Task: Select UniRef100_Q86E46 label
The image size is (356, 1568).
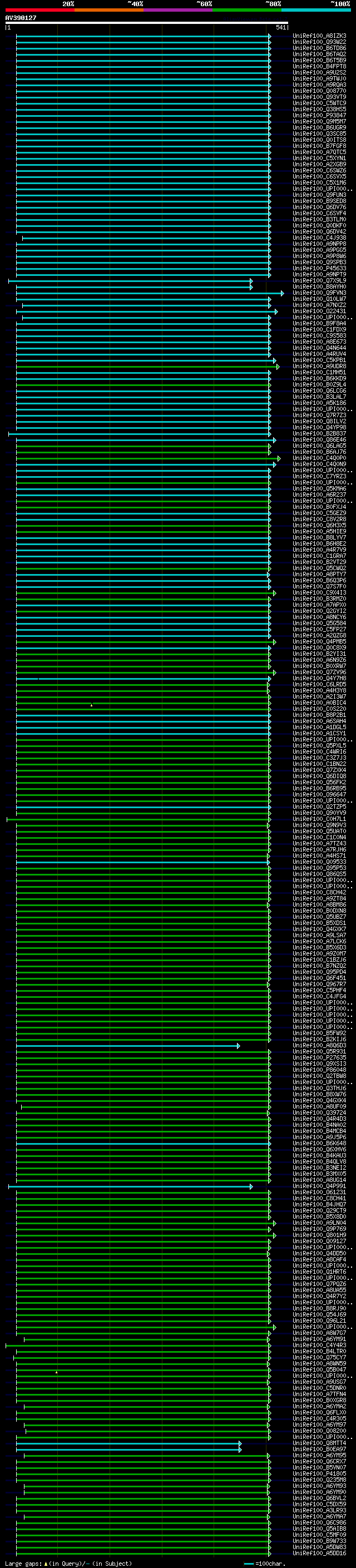Action: click(319, 440)
